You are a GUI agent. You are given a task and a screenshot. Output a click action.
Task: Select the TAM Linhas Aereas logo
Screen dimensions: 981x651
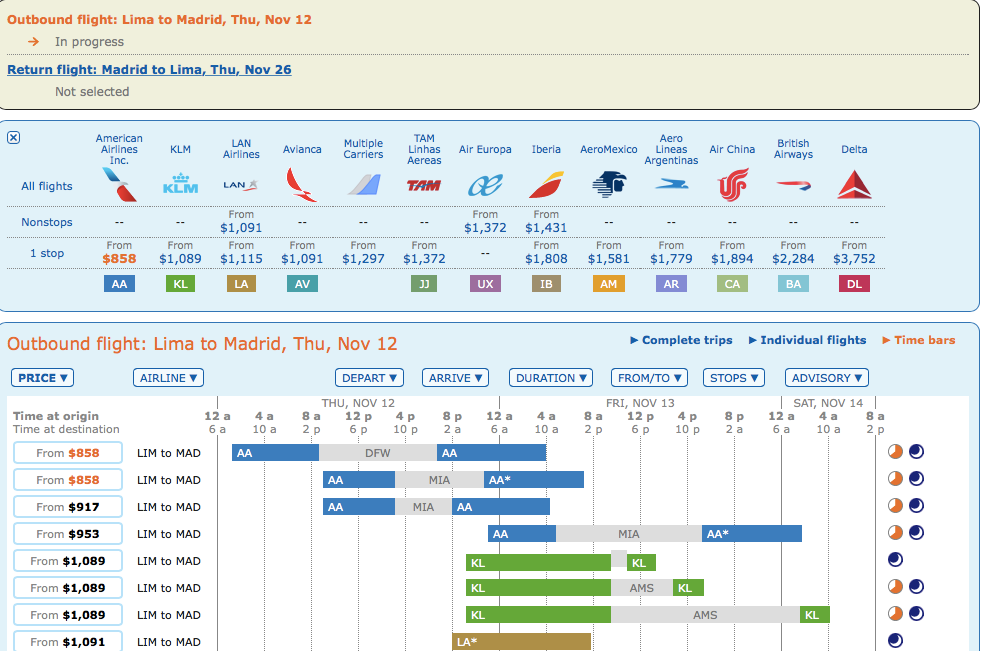[x=424, y=185]
